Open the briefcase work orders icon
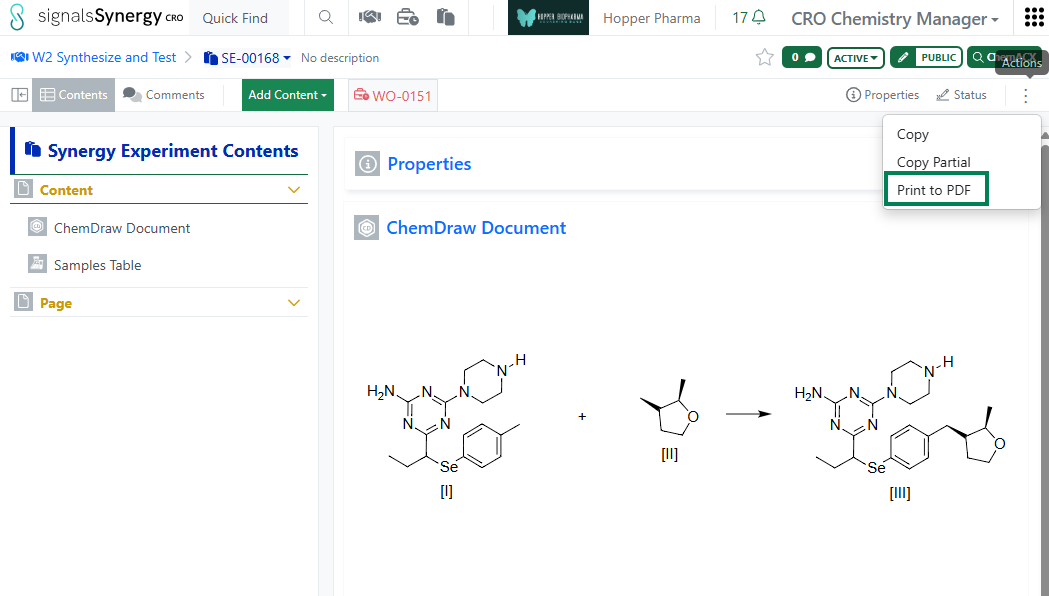Image resolution: width=1049 pixels, height=596 pixels. coord(407,17)
